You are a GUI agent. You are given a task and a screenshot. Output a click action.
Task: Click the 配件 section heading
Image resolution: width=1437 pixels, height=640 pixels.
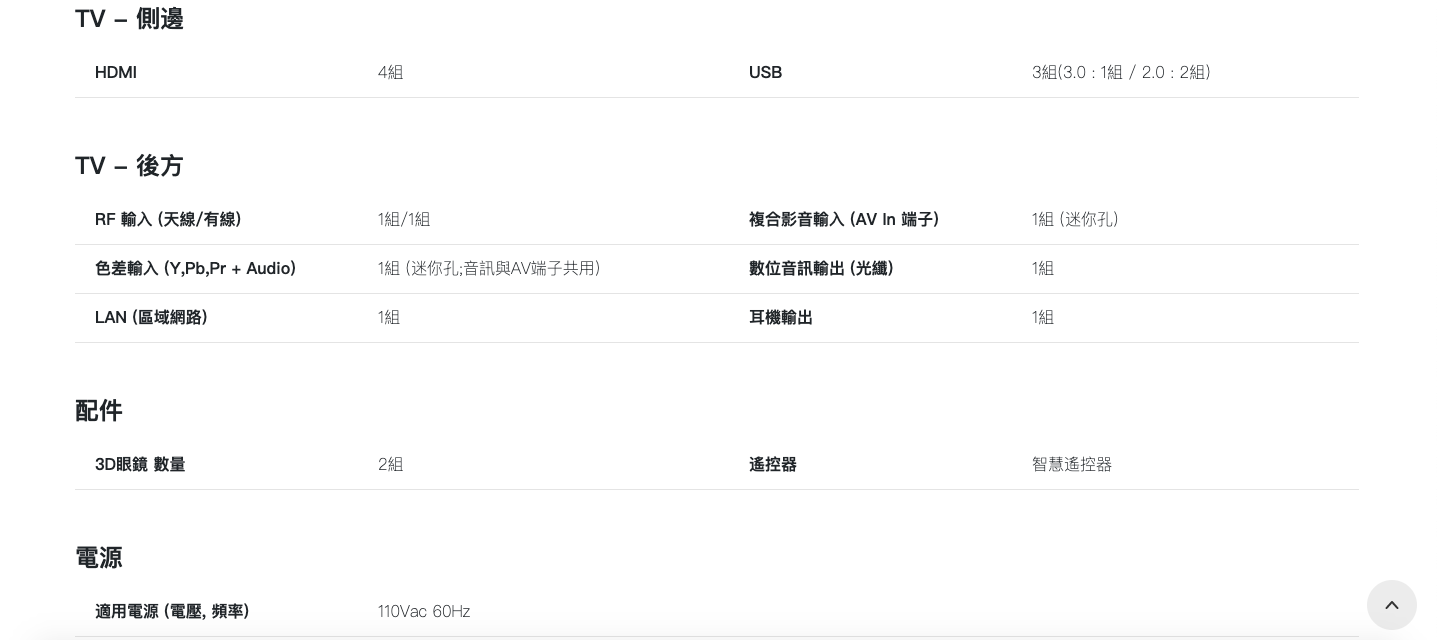(x=99, y=411)
